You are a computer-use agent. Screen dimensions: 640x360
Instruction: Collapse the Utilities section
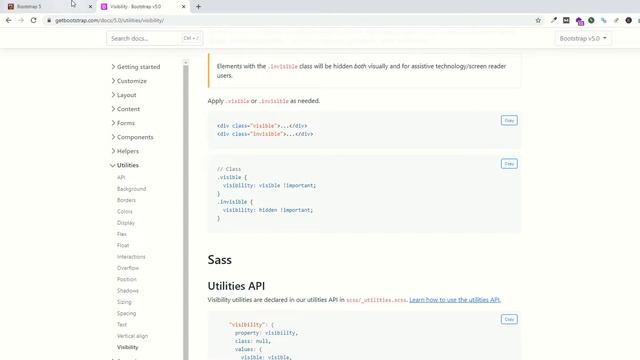[x=124, y=165]
